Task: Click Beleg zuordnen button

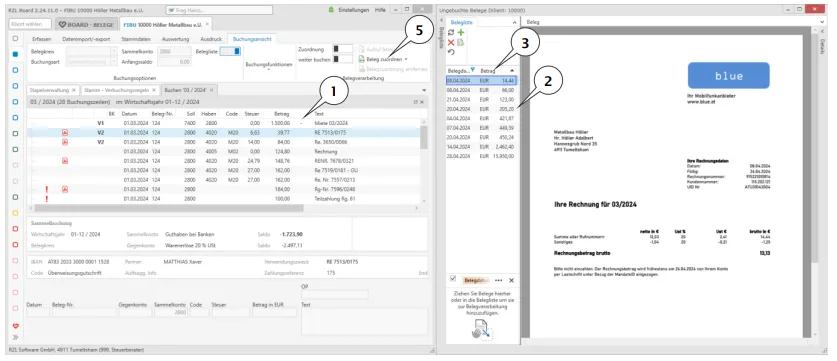Action: tap(380, 59)
